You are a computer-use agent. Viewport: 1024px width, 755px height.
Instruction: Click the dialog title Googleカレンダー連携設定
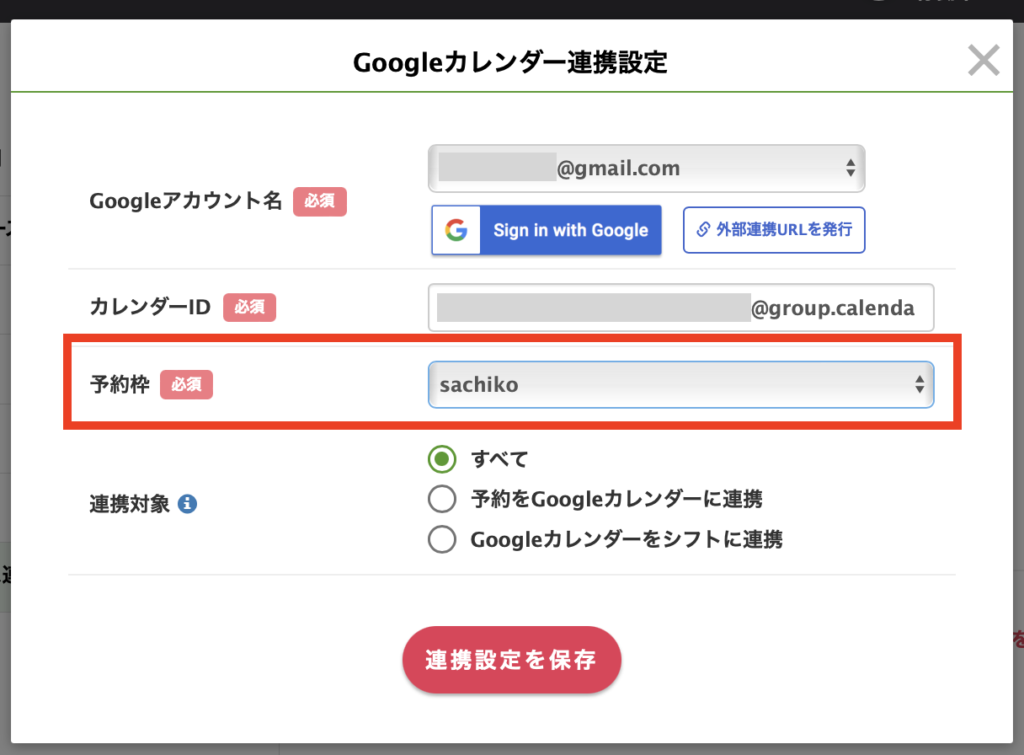point(510,63)
